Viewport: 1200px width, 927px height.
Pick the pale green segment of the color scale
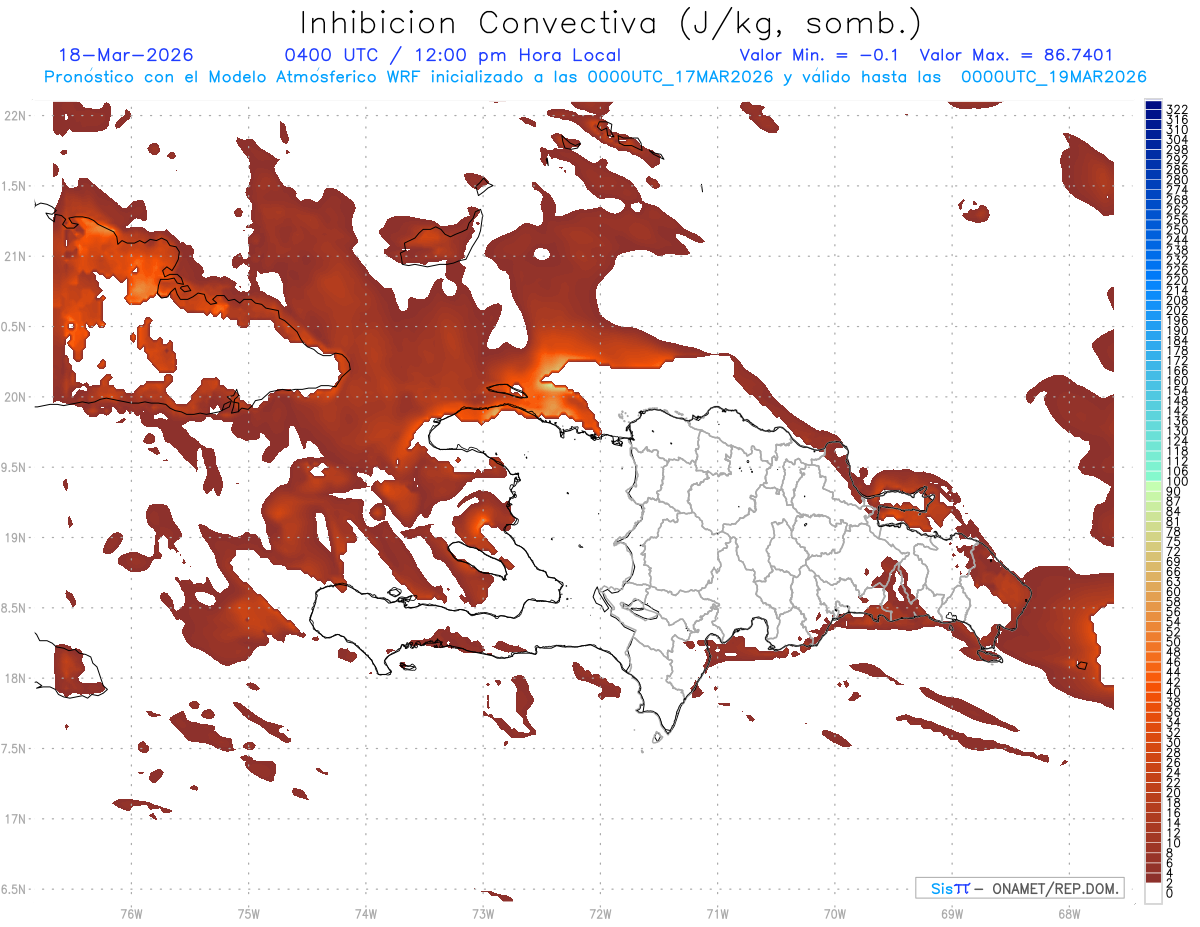tap(1153, 488)
